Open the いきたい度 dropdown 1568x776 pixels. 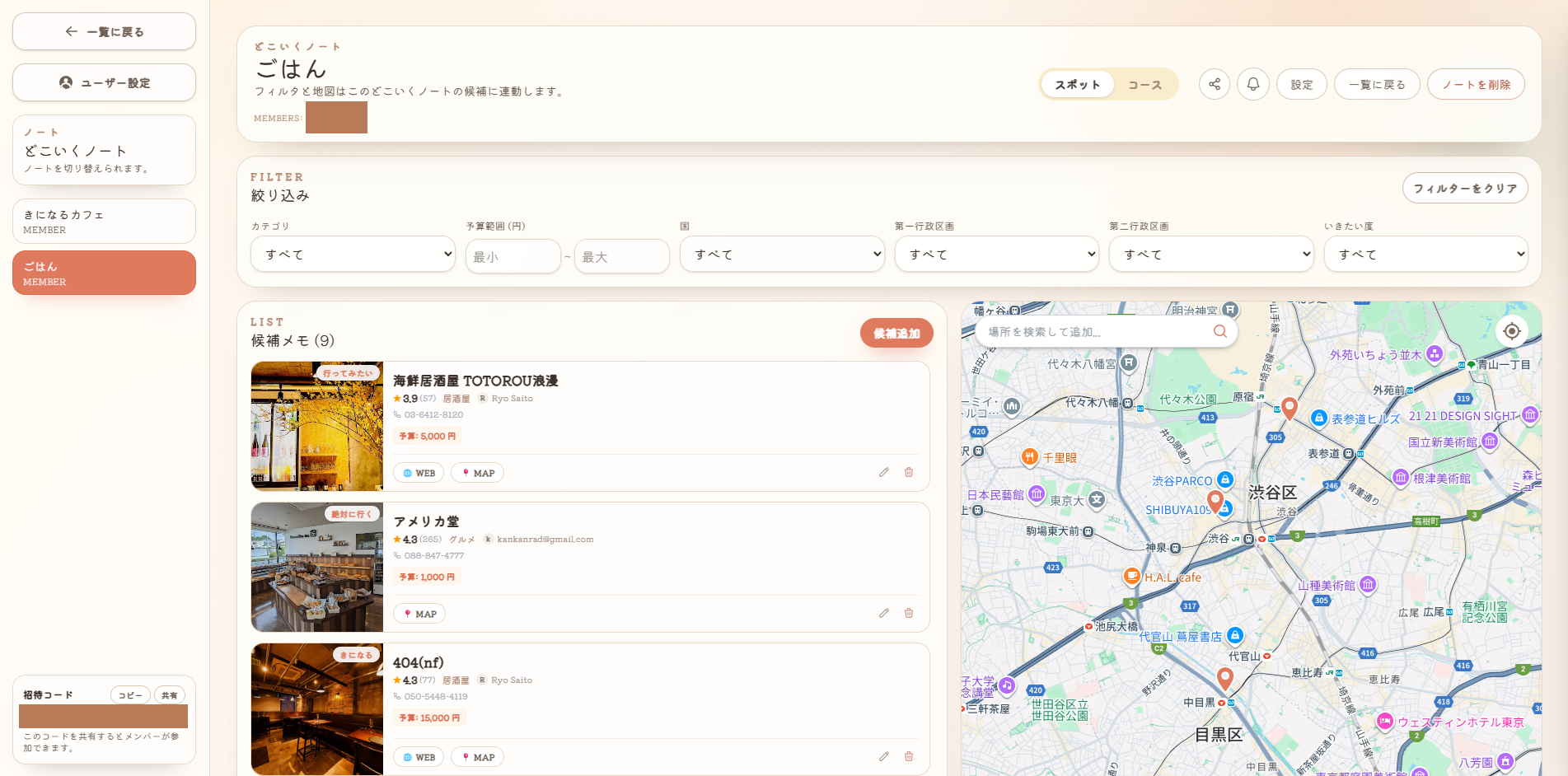[x=1425, y=255]
